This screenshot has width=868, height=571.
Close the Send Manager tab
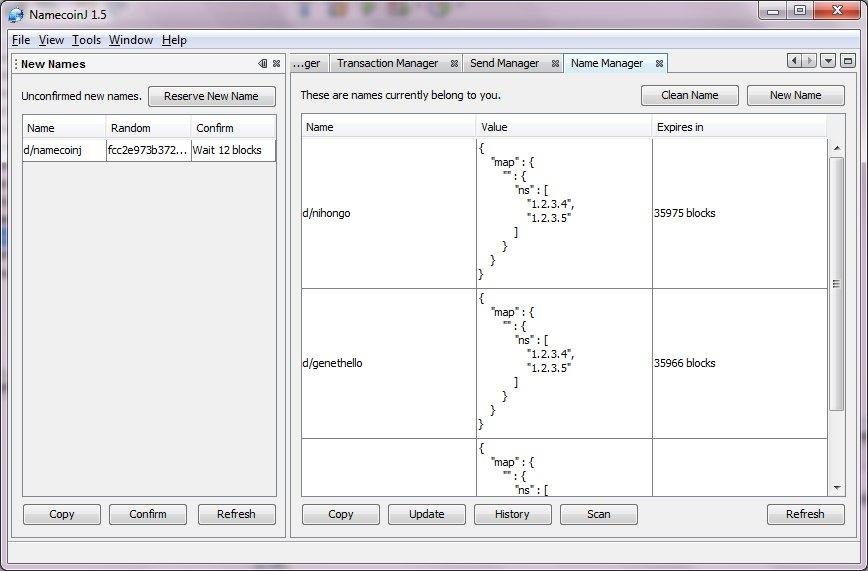click(555, 64)
